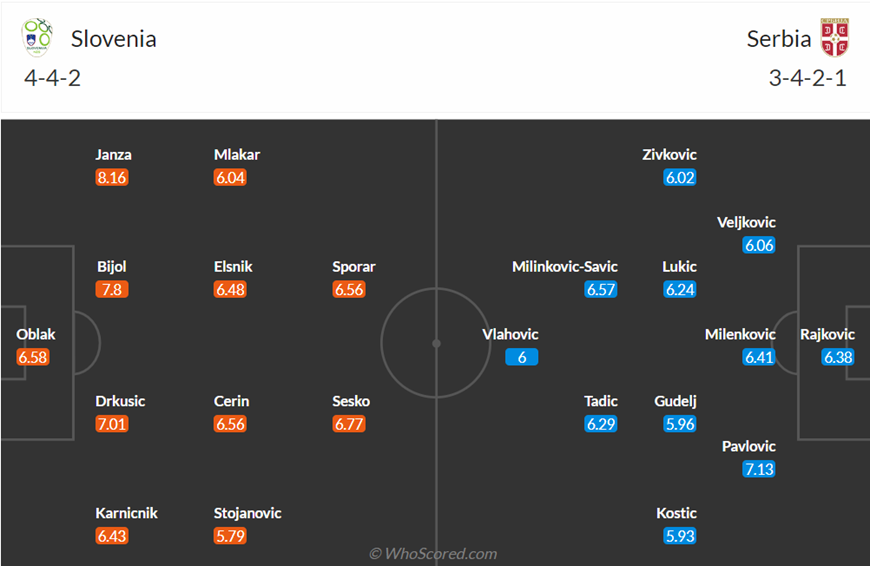Image resolution: width=870 pixels, height=566 pixels.
Task: Click Serbia's 3-4-2-1 formation text
Action: (807, 78)
